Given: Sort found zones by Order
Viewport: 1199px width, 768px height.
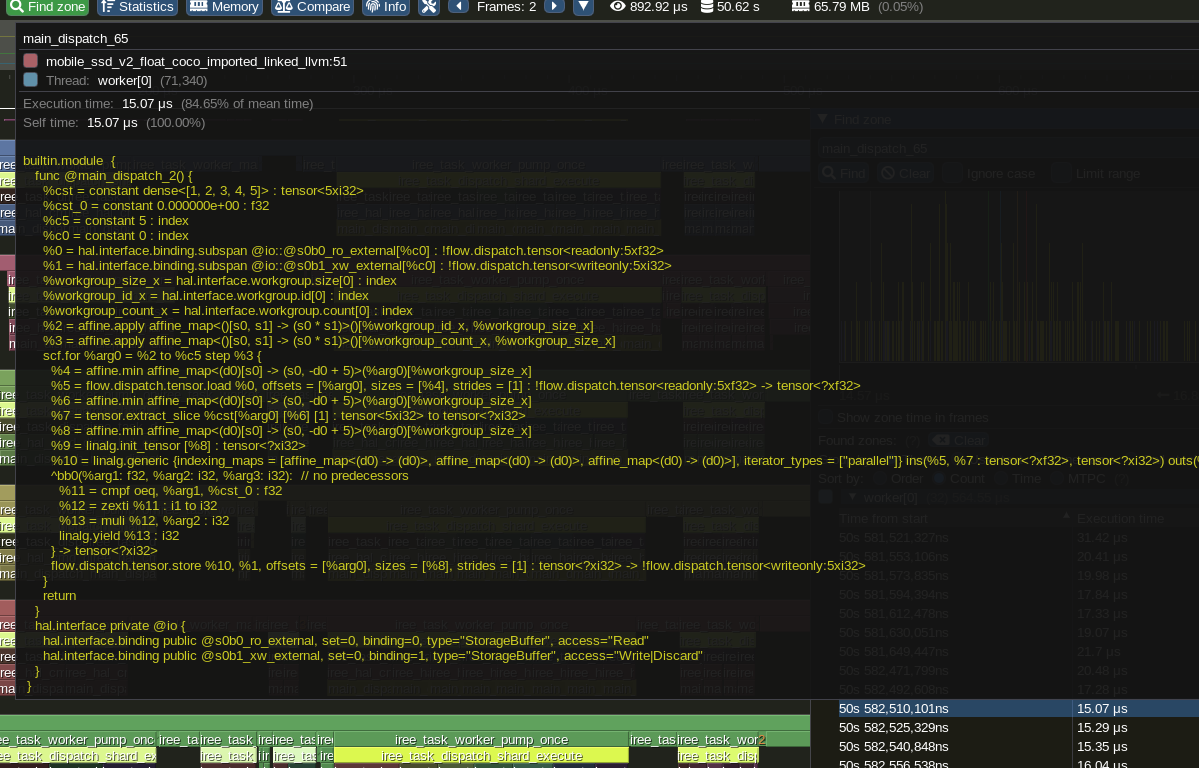Looking at the screenshot, I should point(880,479).
